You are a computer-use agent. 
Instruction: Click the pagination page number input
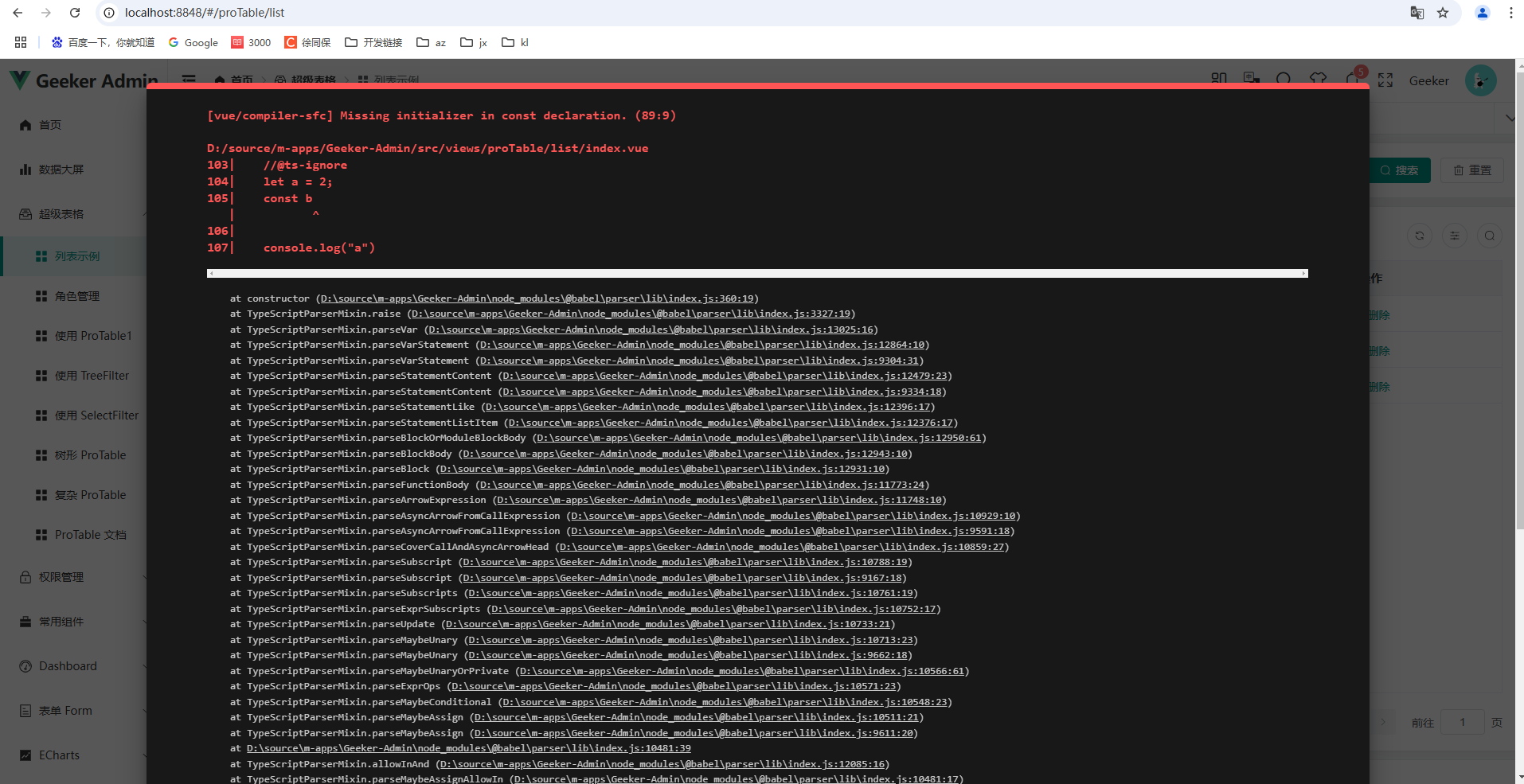1463,723
